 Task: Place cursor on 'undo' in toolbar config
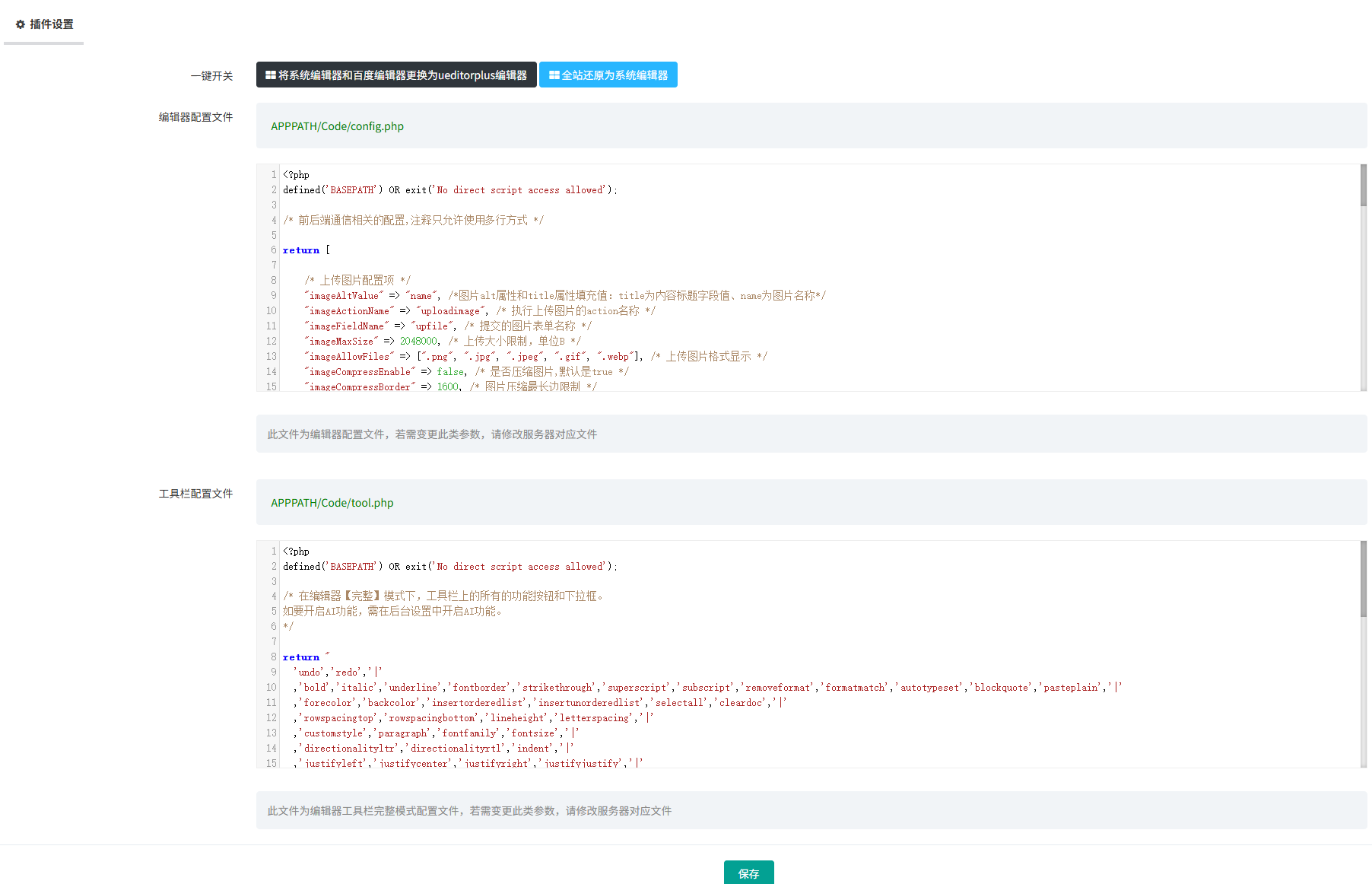coord(310,673)
